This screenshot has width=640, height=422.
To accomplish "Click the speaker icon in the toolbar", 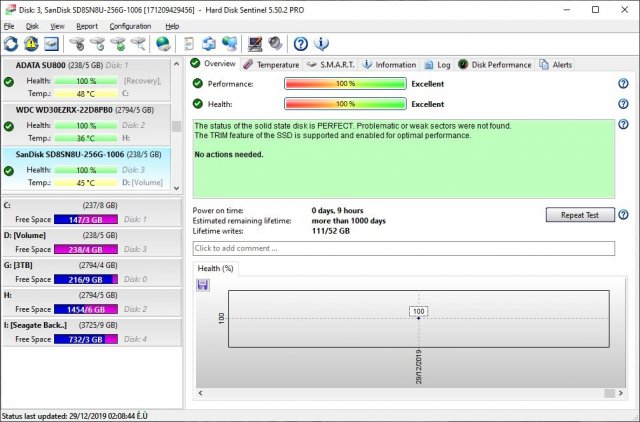I will [274, 44].
